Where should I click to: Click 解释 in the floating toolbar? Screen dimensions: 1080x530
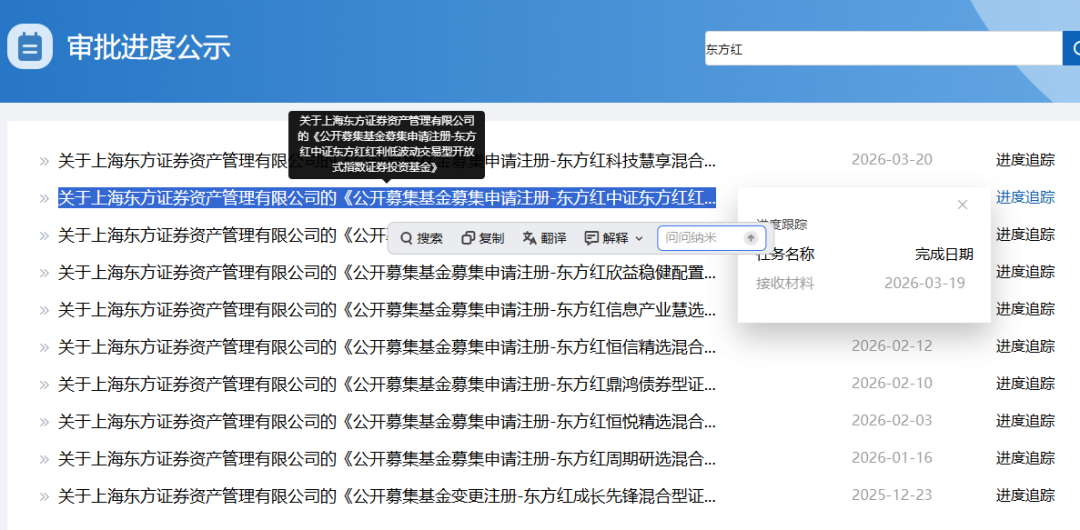pyautogui.click(x=607, y=238)
